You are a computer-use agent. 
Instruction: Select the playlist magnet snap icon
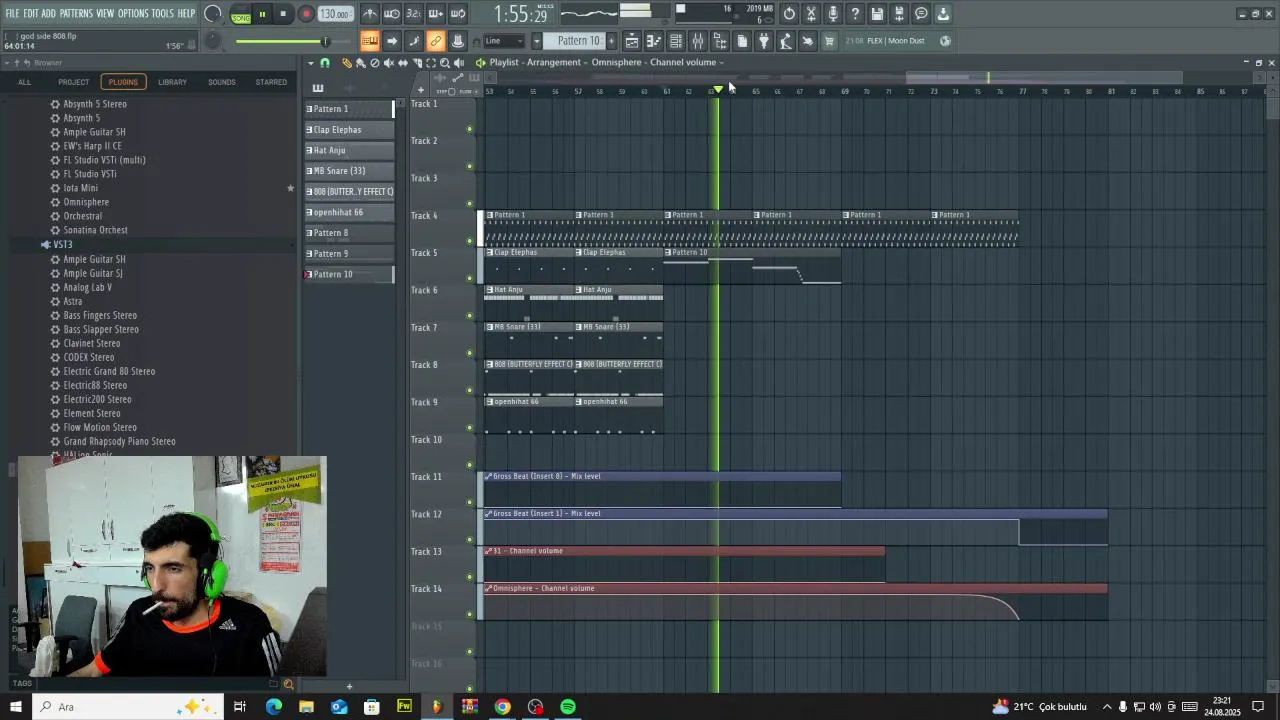point(324,63)
